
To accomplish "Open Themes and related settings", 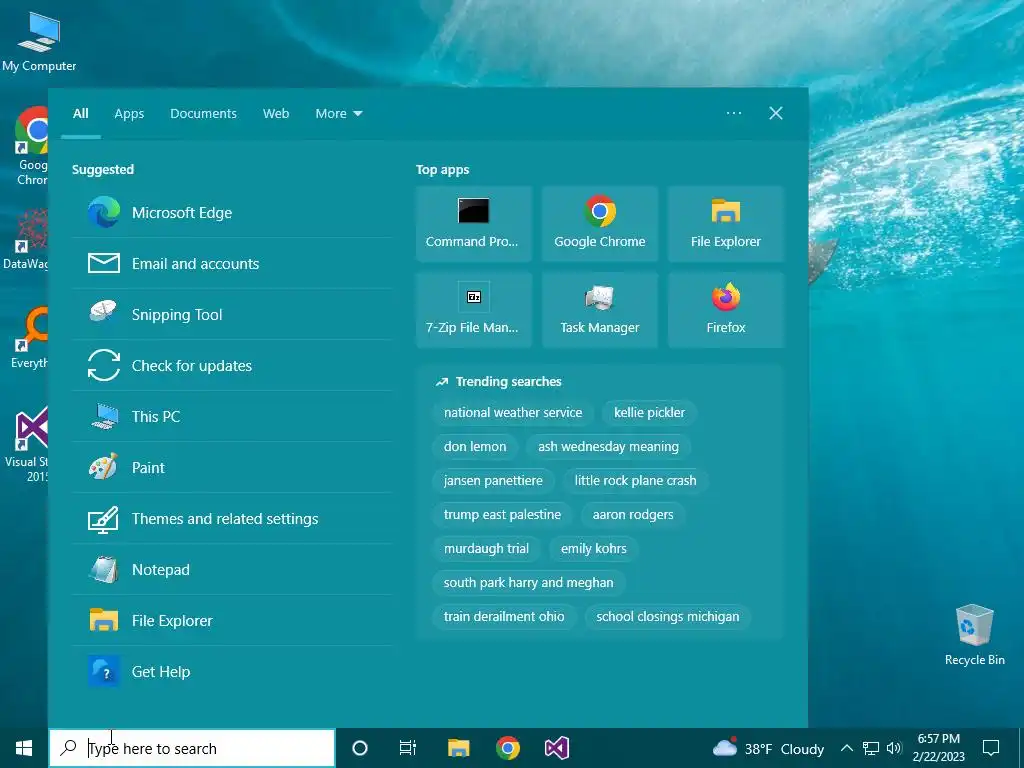I will 232,519.
